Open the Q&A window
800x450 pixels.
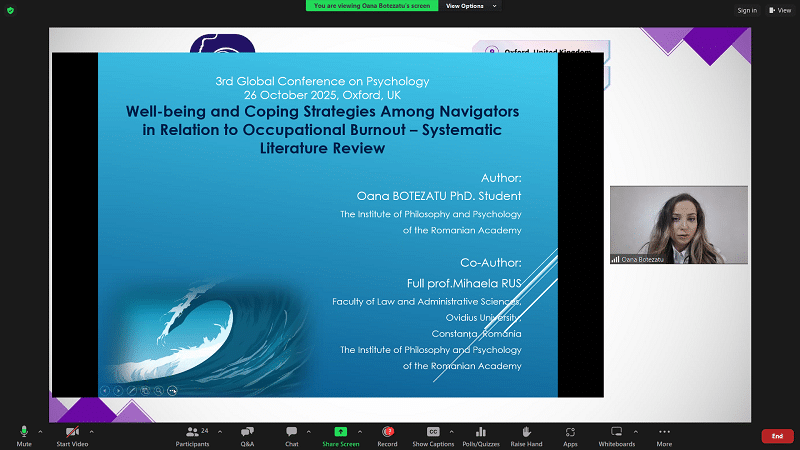coord(247,435)
